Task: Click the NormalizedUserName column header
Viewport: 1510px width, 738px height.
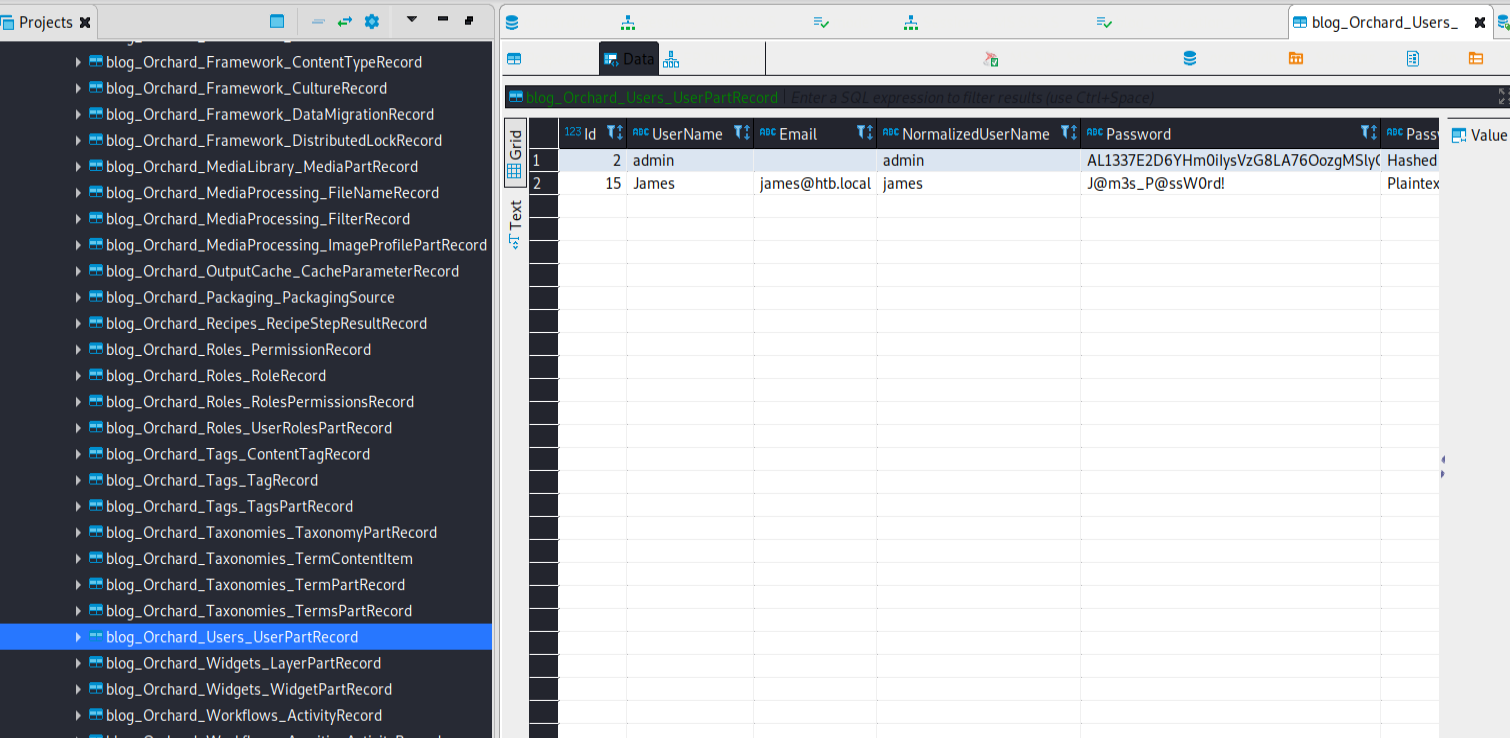Action: point(975,134)
